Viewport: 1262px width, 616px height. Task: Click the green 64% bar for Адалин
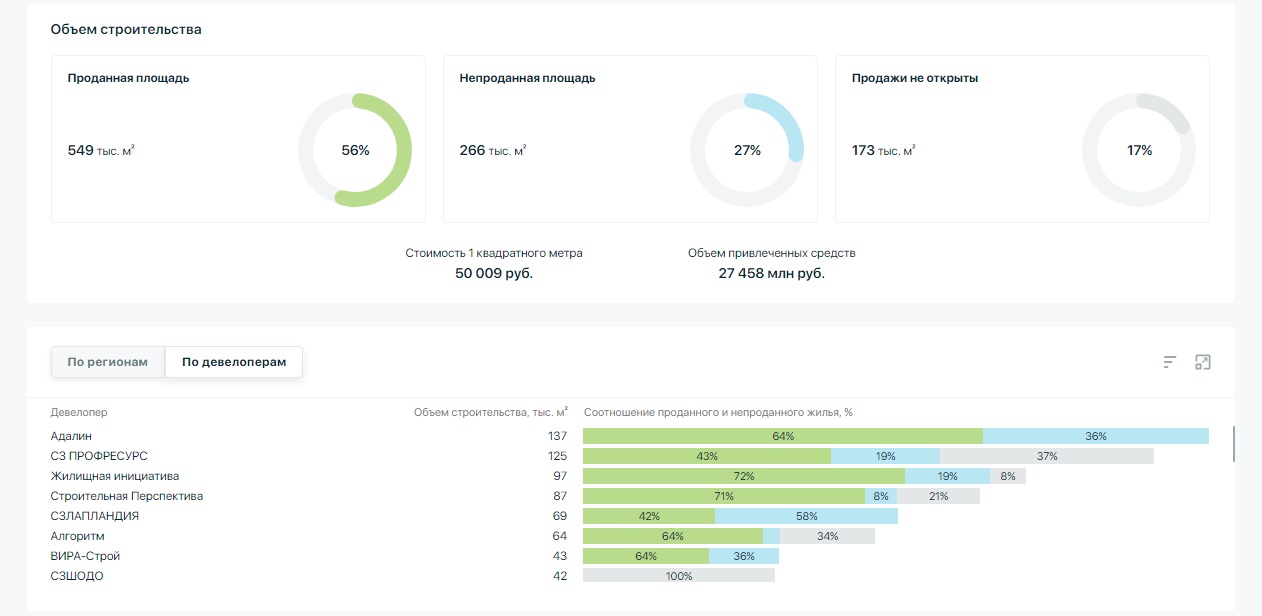[x=783, y=436]
